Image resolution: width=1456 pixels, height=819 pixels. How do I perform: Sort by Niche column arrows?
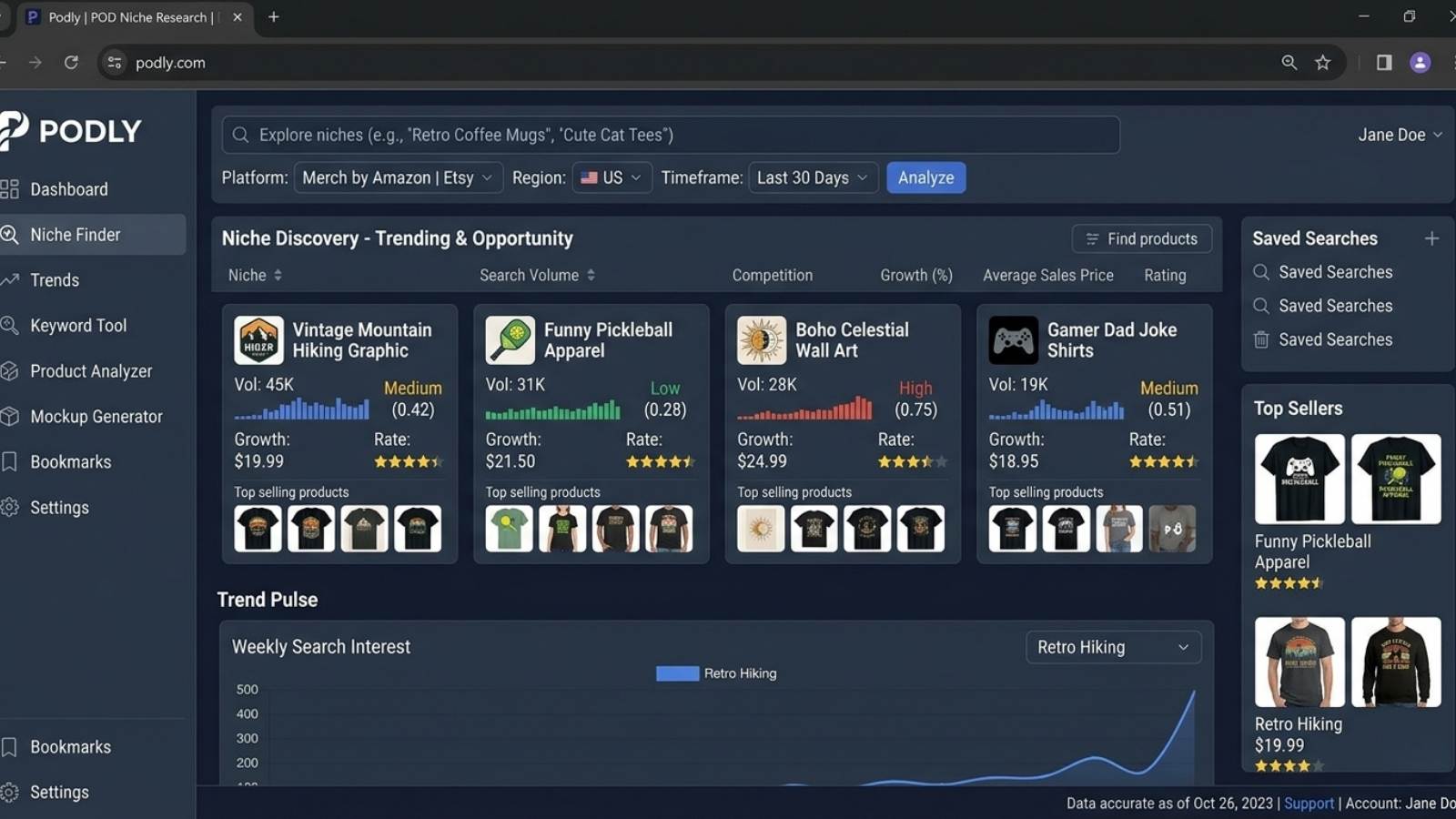coord(278,275)
